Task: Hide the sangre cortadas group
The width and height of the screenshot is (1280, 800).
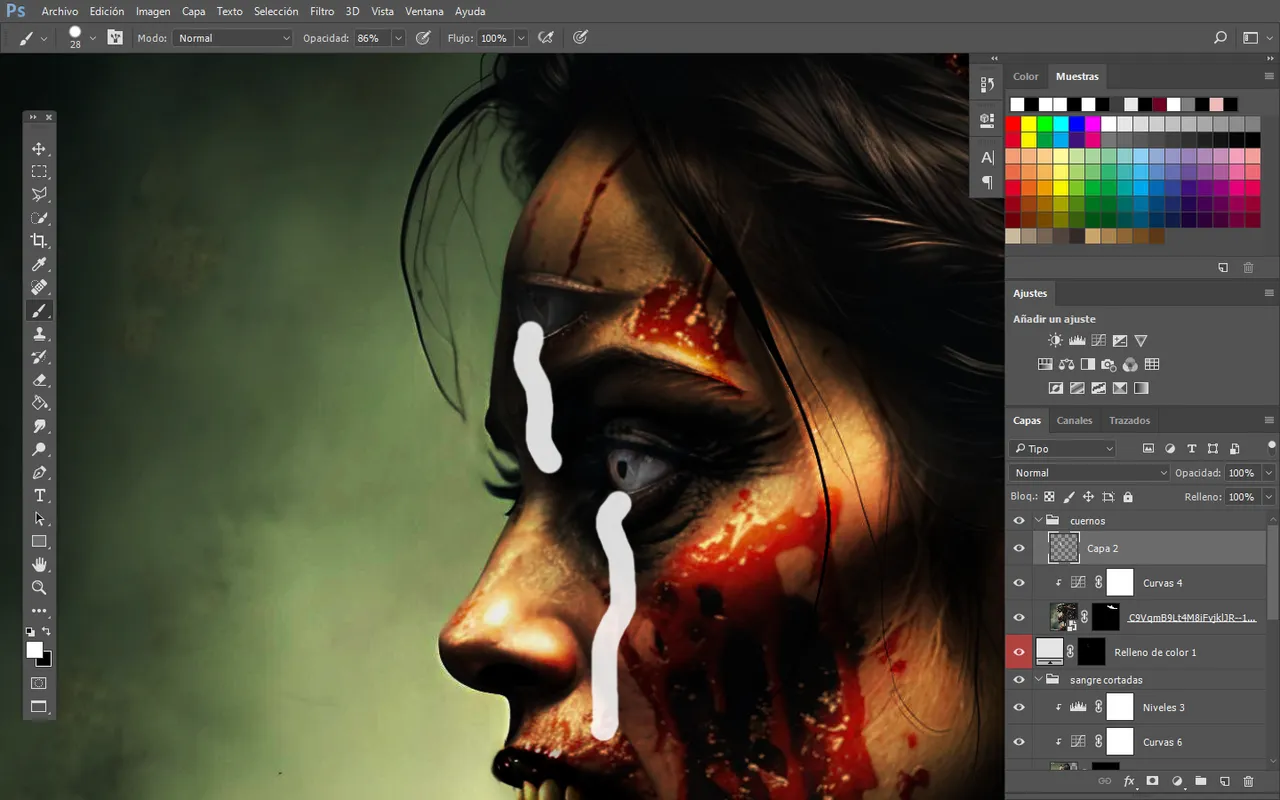Action: 1019,680
